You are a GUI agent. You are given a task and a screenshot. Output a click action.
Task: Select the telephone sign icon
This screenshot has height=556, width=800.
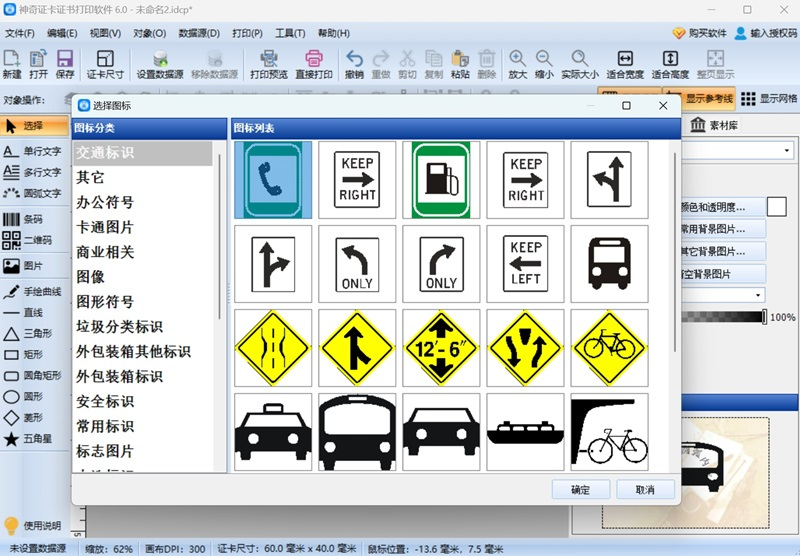tap(273, 180)
